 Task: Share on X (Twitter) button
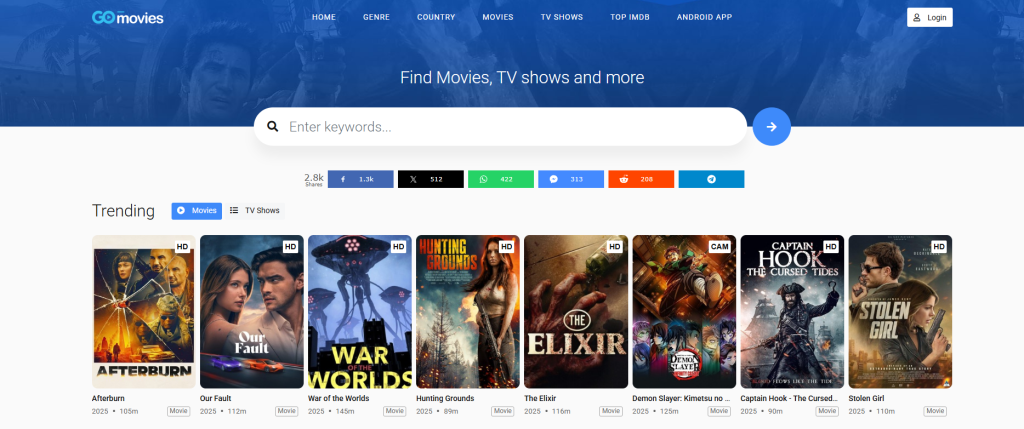click(430, 179)
